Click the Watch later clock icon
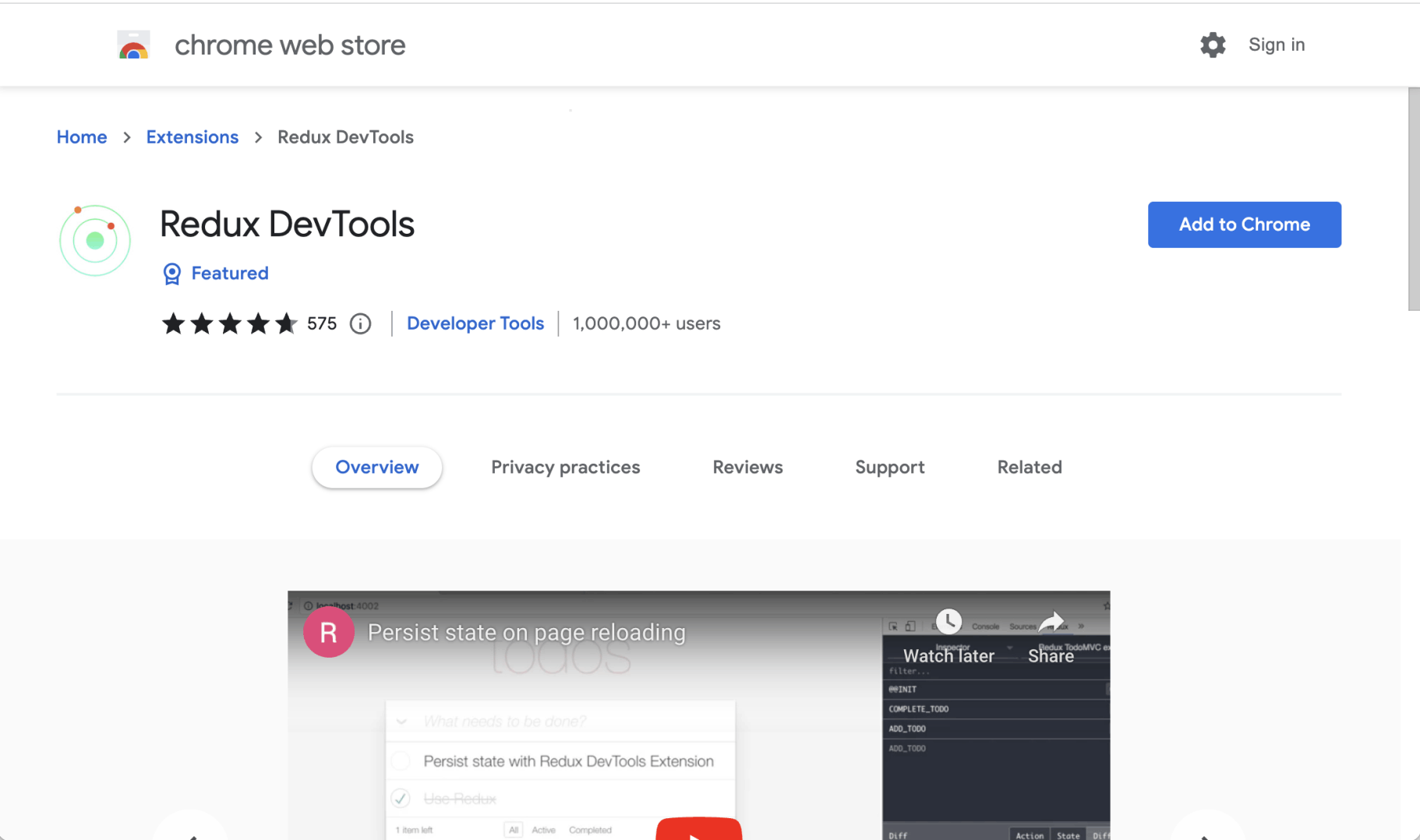This screenshot has width=1420, height=840. click(948, 622)
